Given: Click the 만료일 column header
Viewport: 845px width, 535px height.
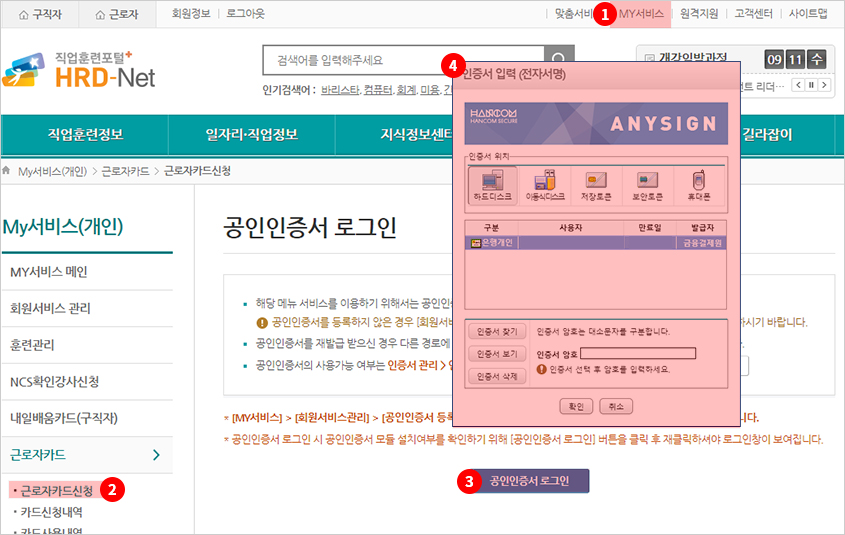Looking at the screenshot, I should (649, 228).
